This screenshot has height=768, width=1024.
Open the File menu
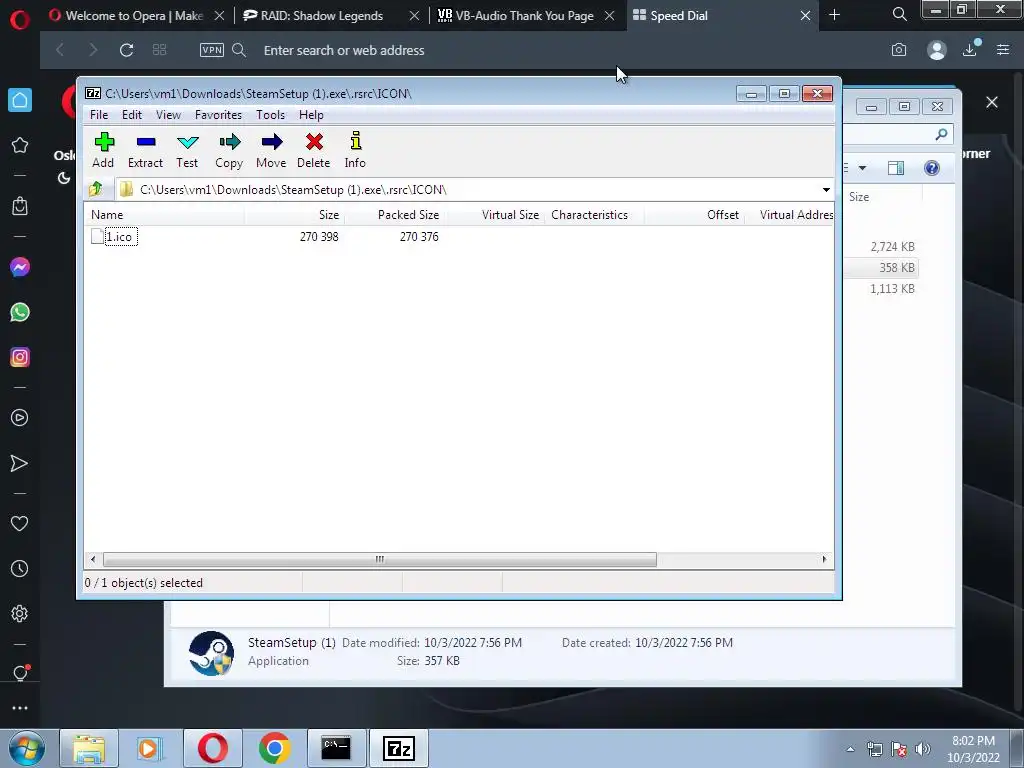pyautogui.click(x=99, y=115)
